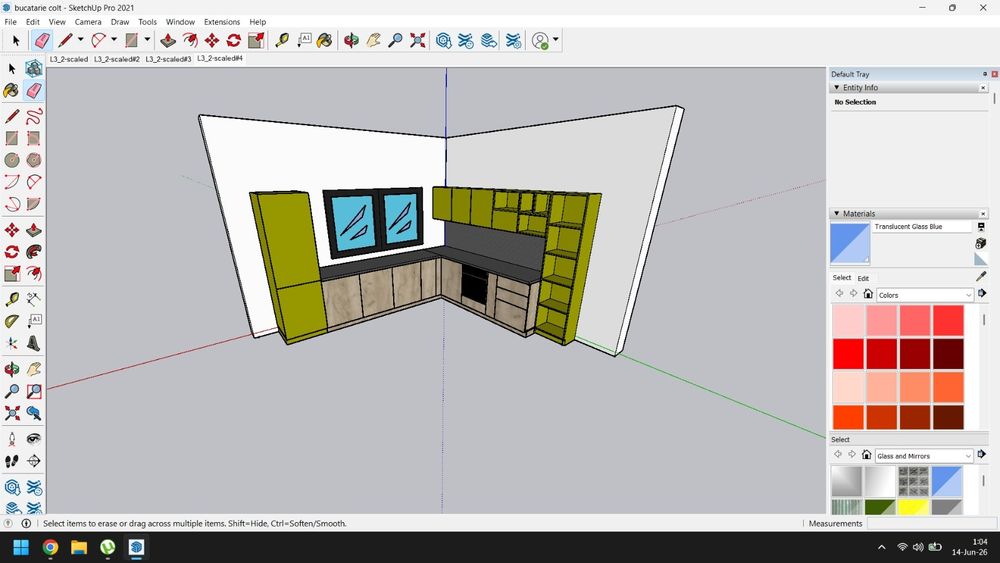Switch to the L3_2-scaled#2 scene tab
Image resolution: width=1000 pixels, height=563 pixels.
pyautogui.click(x=117, y=59)
